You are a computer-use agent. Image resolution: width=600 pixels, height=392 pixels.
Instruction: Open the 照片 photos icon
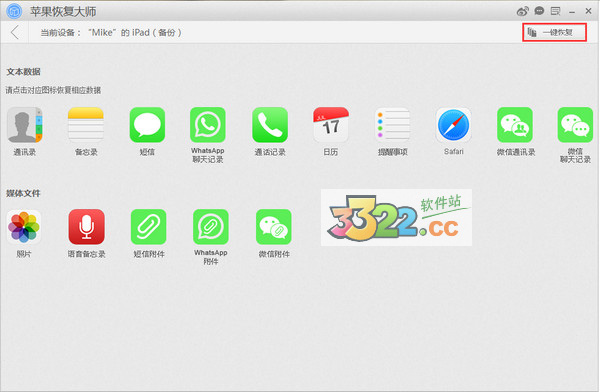pos(24,227)
